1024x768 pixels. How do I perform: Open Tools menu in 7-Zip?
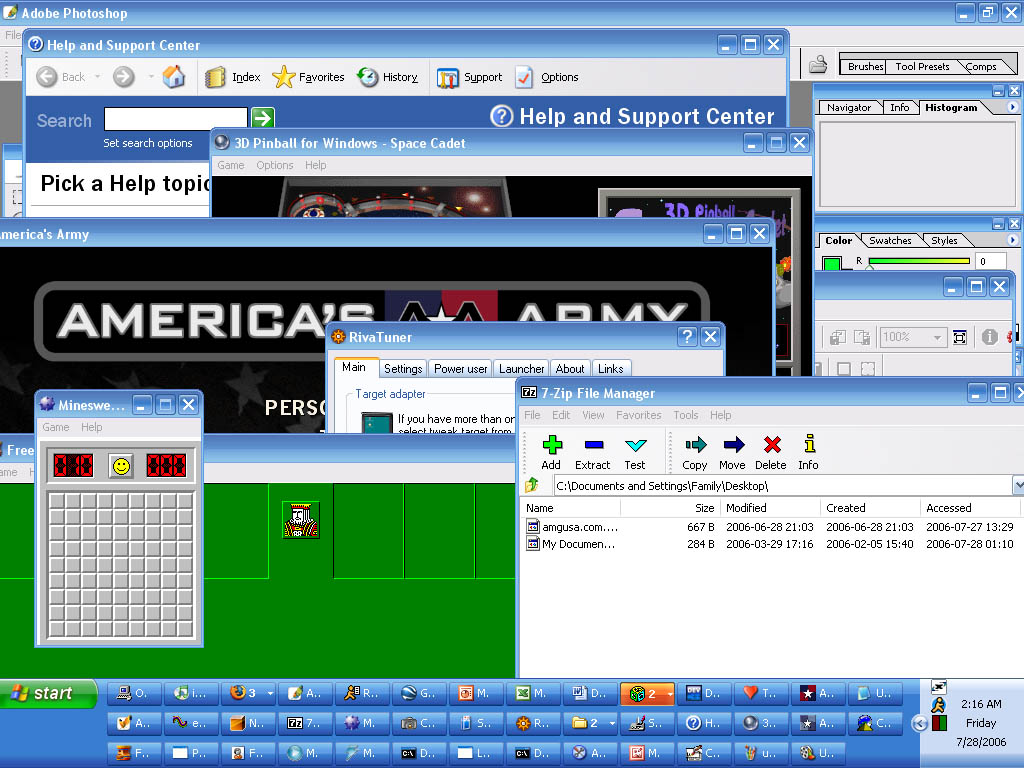(x=686, y=415)
